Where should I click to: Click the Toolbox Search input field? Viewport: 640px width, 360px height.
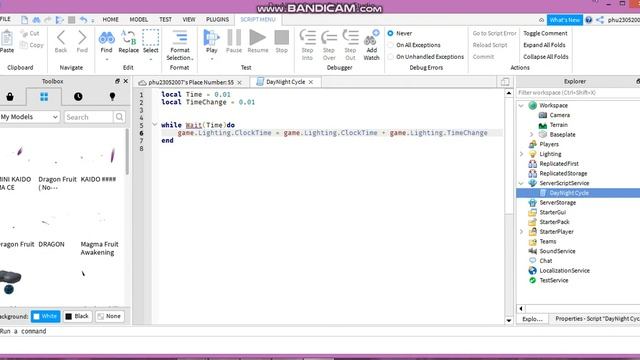pos(89,117)
